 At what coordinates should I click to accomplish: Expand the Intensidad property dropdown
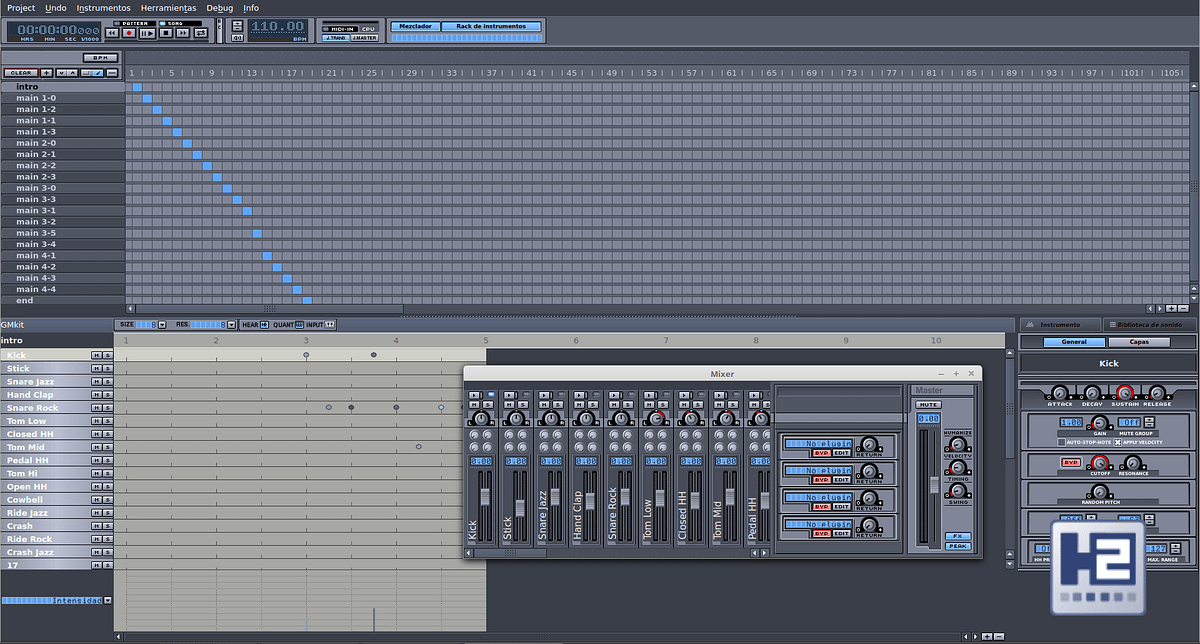[x=107, y=601]
